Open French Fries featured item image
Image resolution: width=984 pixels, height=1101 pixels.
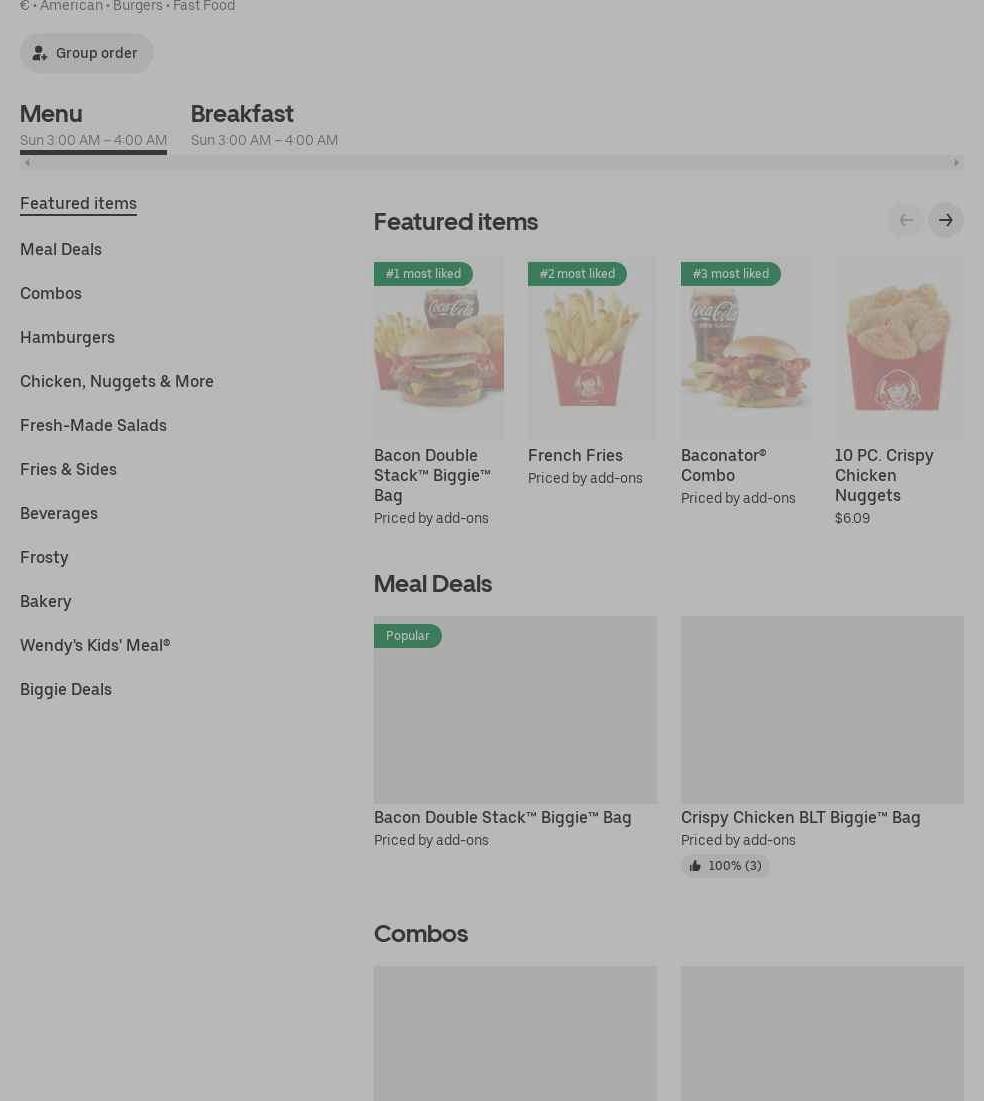tap(591, 348)
